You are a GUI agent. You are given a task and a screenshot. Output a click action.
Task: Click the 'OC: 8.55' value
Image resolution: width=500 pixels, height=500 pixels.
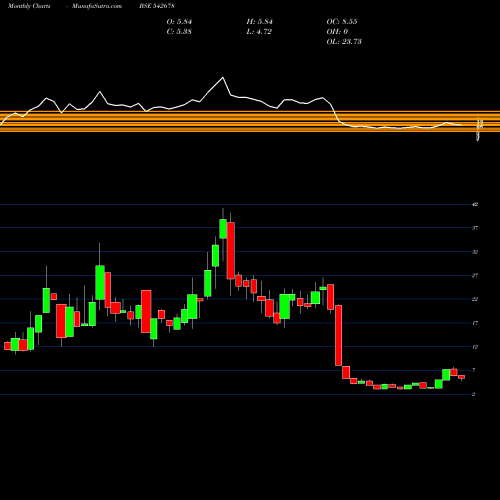coord(342,22)
